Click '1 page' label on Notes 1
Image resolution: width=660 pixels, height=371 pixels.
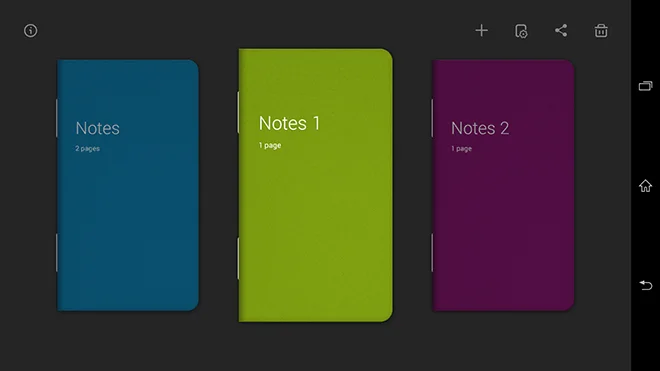[270, 145]
